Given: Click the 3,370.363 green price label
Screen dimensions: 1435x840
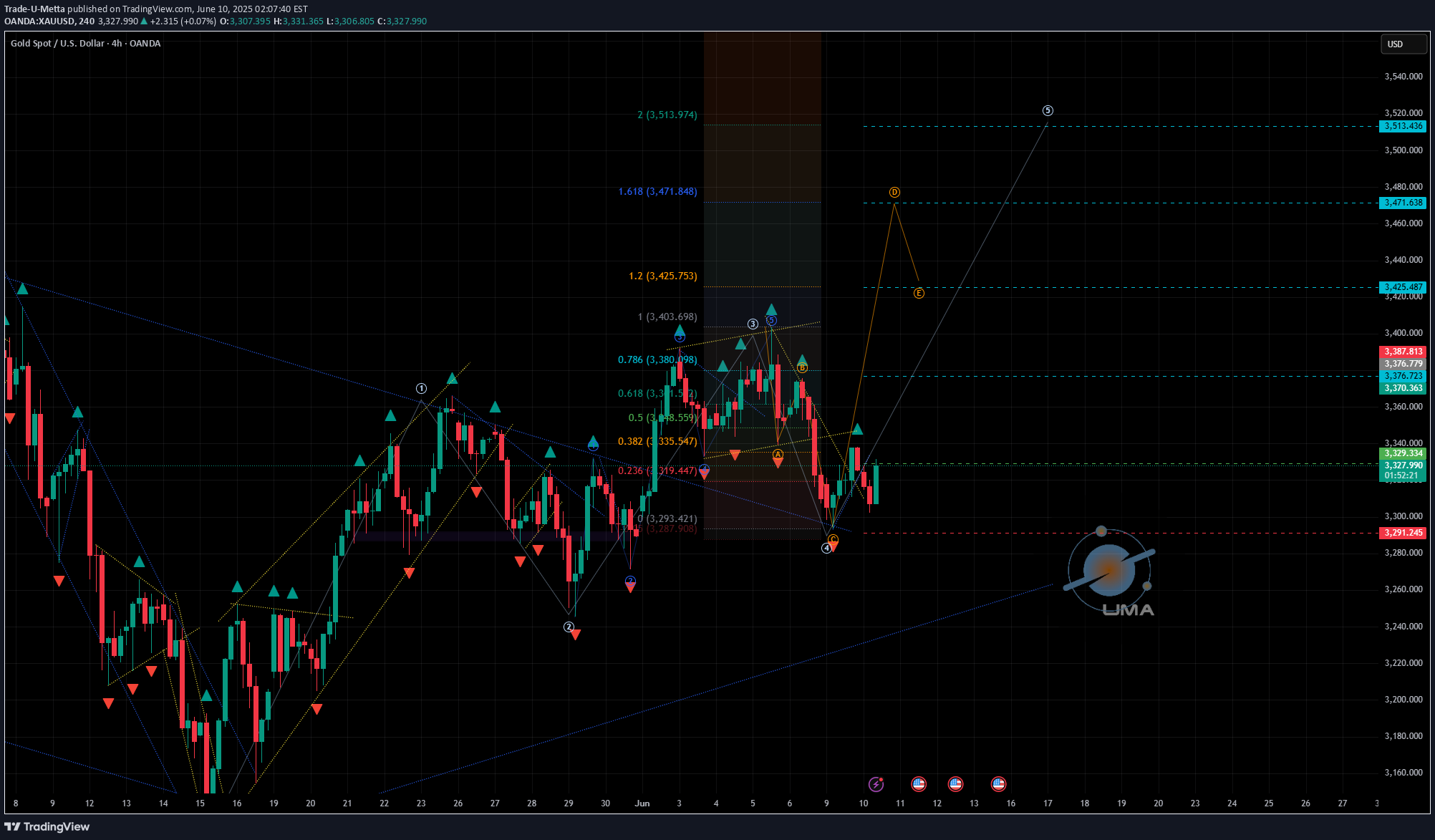Looking at the screenshot, I should pos(1403,388).
